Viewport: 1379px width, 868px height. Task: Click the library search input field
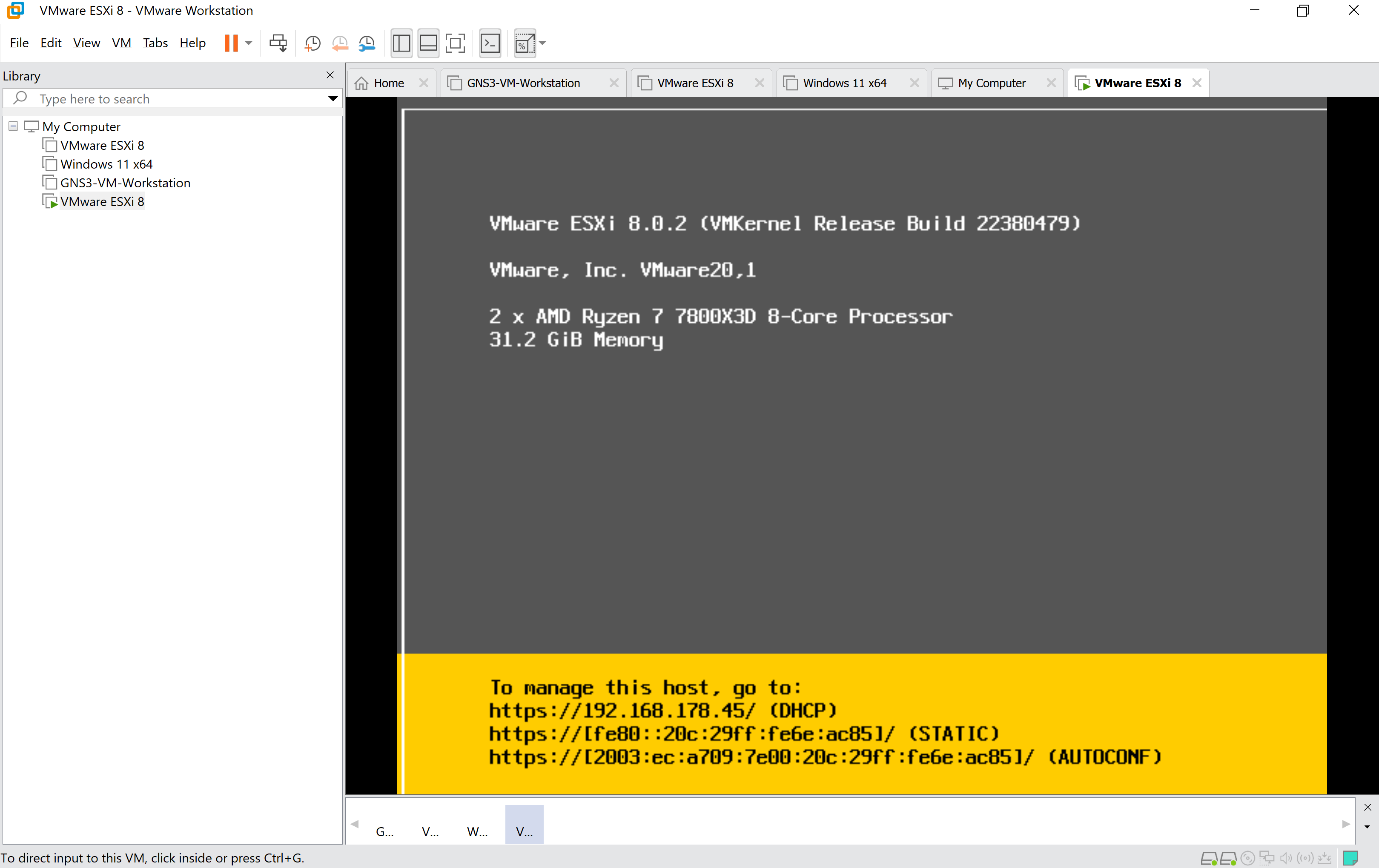(172, 98)
